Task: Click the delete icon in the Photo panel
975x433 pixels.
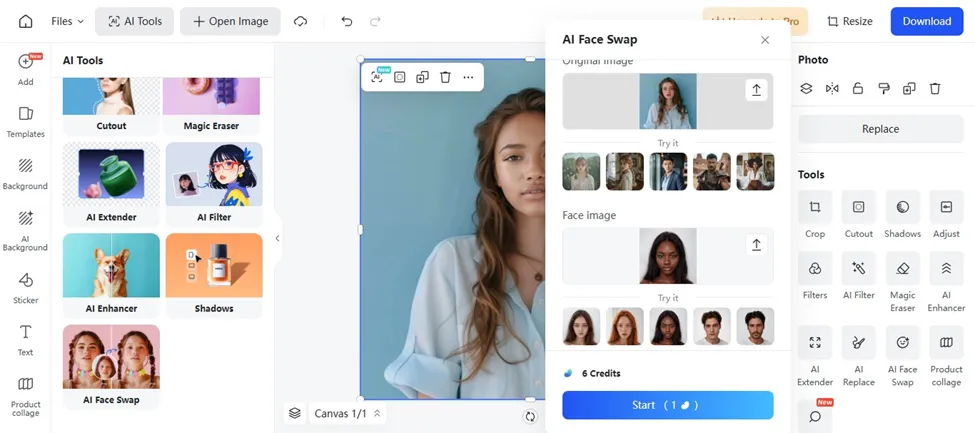Action: 935,89
